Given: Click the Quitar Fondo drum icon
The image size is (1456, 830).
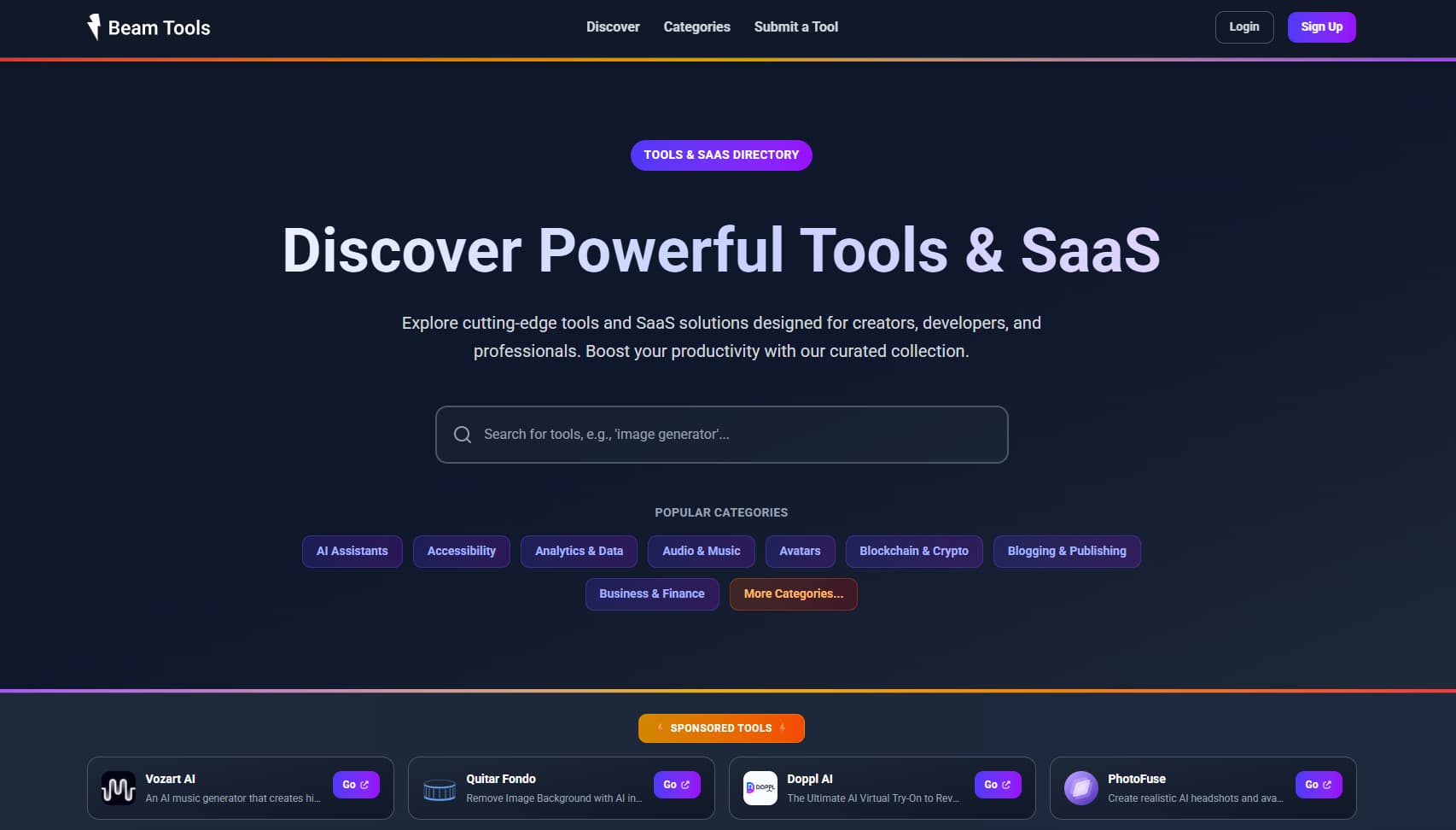Looking at the screenshot, I should coord(439,787).
